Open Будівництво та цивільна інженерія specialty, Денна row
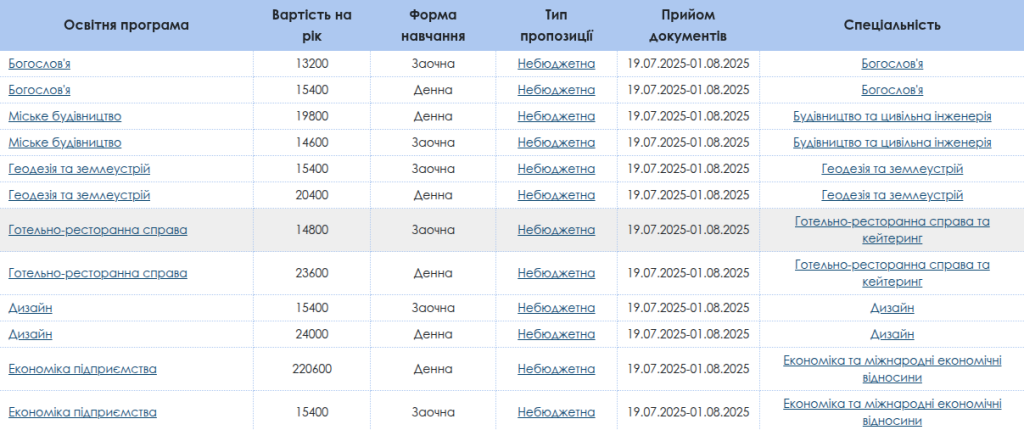 point(892,116)
